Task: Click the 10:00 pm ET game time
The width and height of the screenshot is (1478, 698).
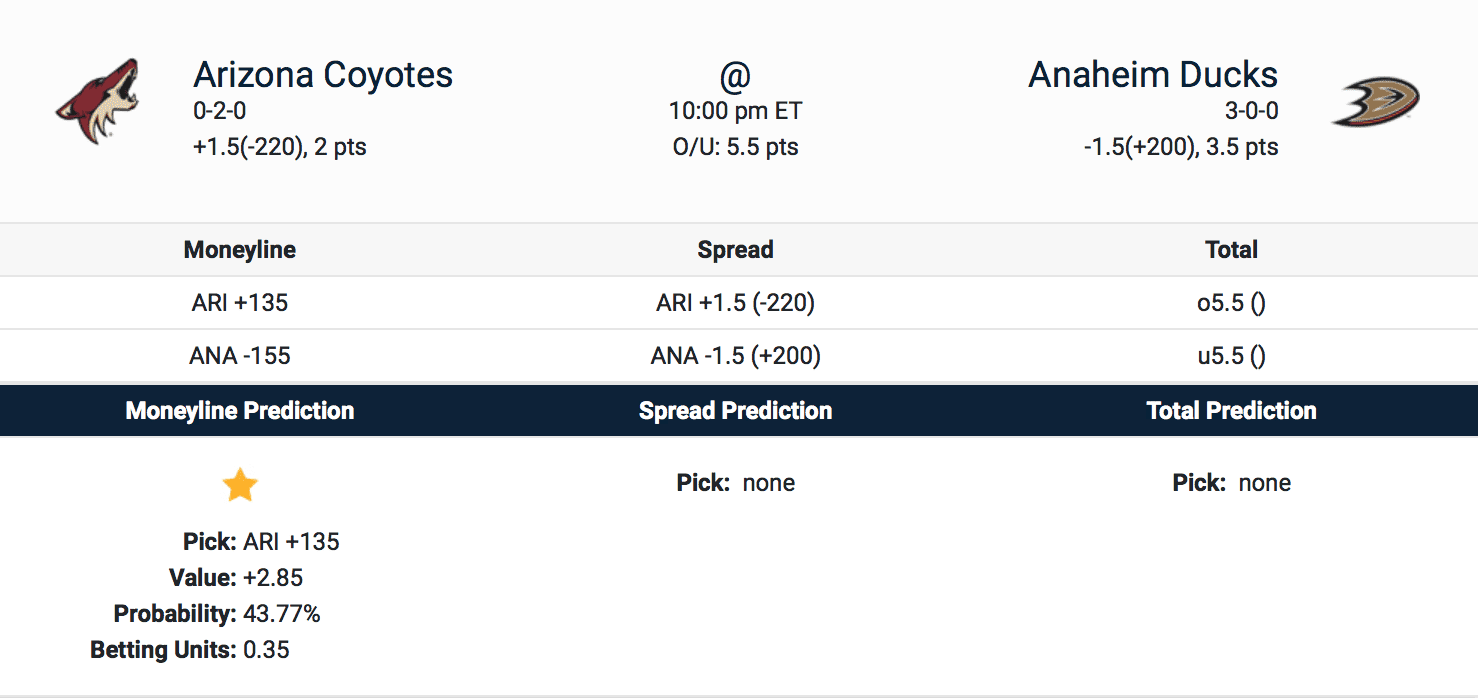Action: tap(735, 111)
